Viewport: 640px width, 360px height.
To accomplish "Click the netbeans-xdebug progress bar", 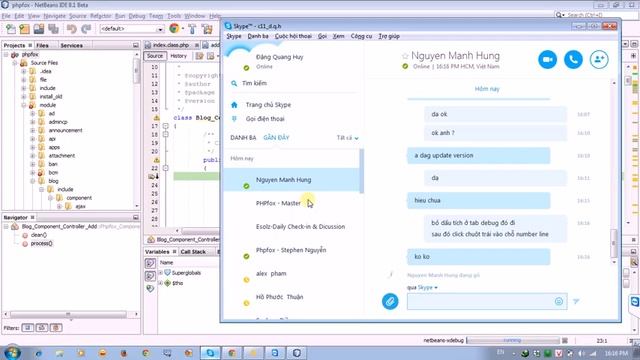I will pos(513,340).
